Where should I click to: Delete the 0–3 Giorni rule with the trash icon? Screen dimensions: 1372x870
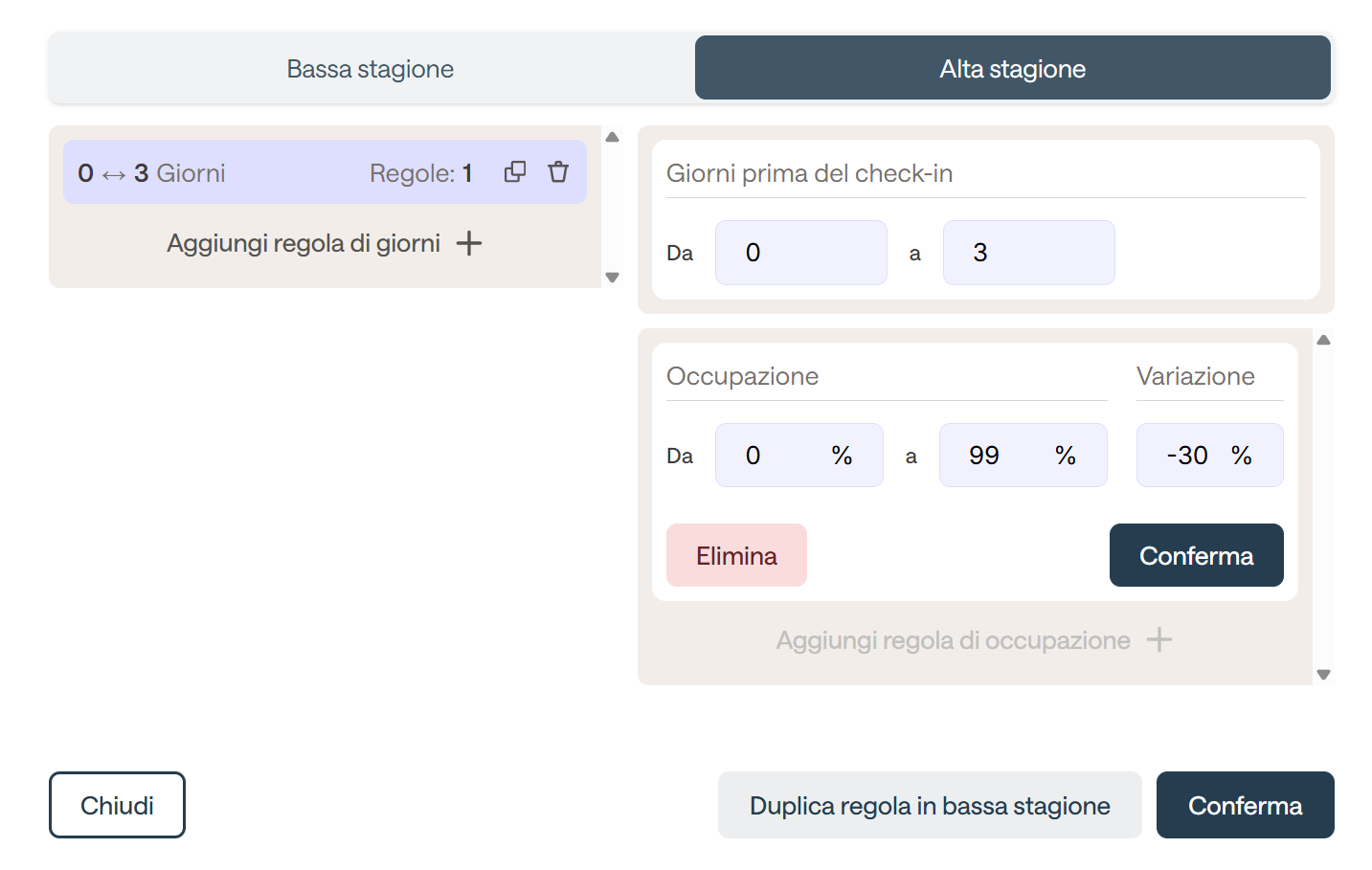(558, 171)
